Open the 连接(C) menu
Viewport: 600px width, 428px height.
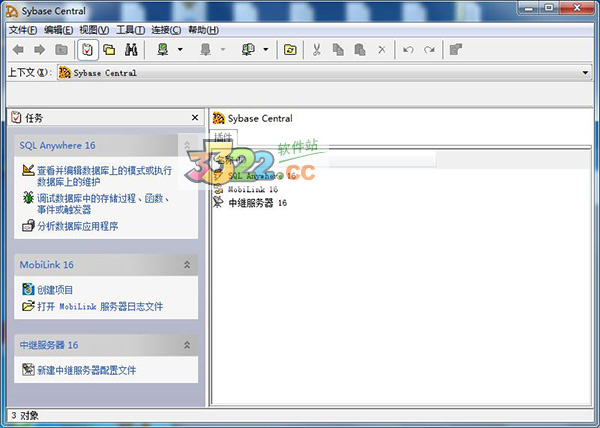166,30
